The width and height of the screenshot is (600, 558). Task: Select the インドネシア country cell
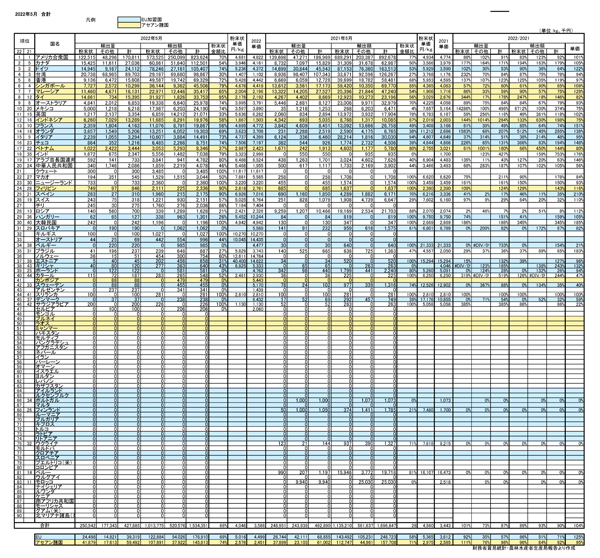point(55,120)
